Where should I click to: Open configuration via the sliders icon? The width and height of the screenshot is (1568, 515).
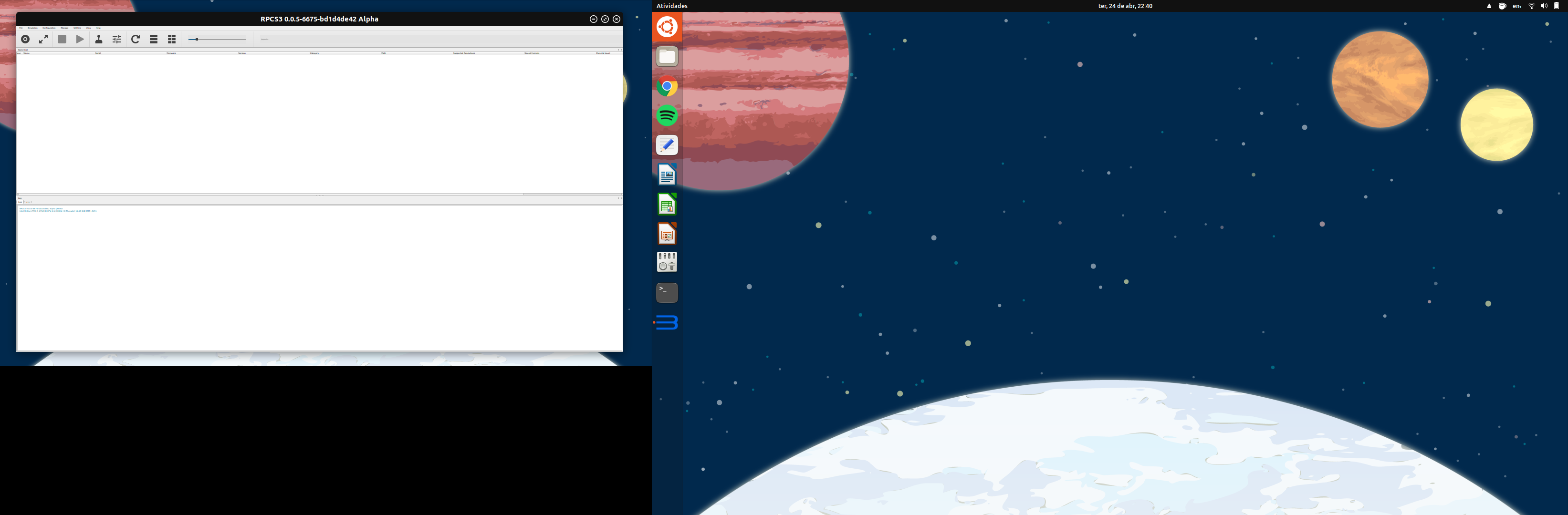117,39
